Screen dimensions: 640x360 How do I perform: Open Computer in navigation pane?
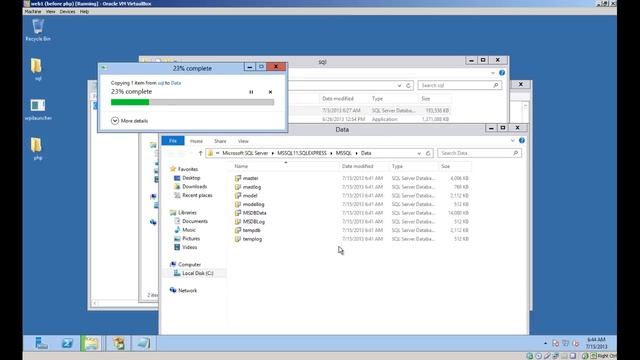coord(189,264)
